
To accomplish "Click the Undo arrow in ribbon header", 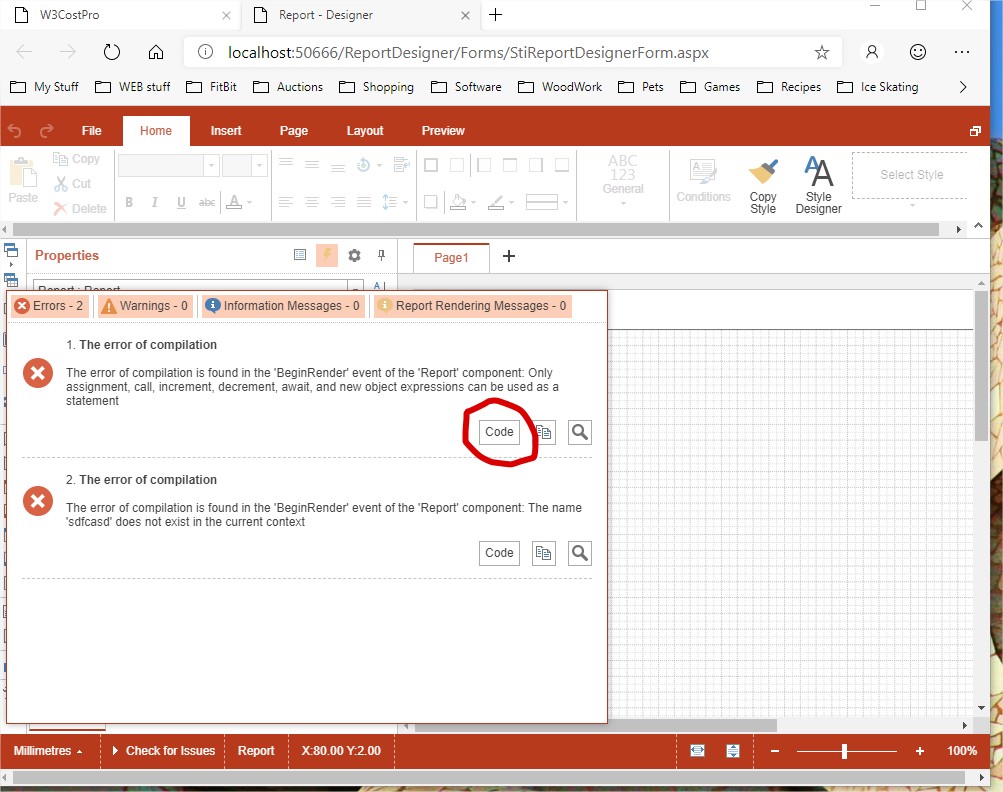I will [x=14, y=131].
